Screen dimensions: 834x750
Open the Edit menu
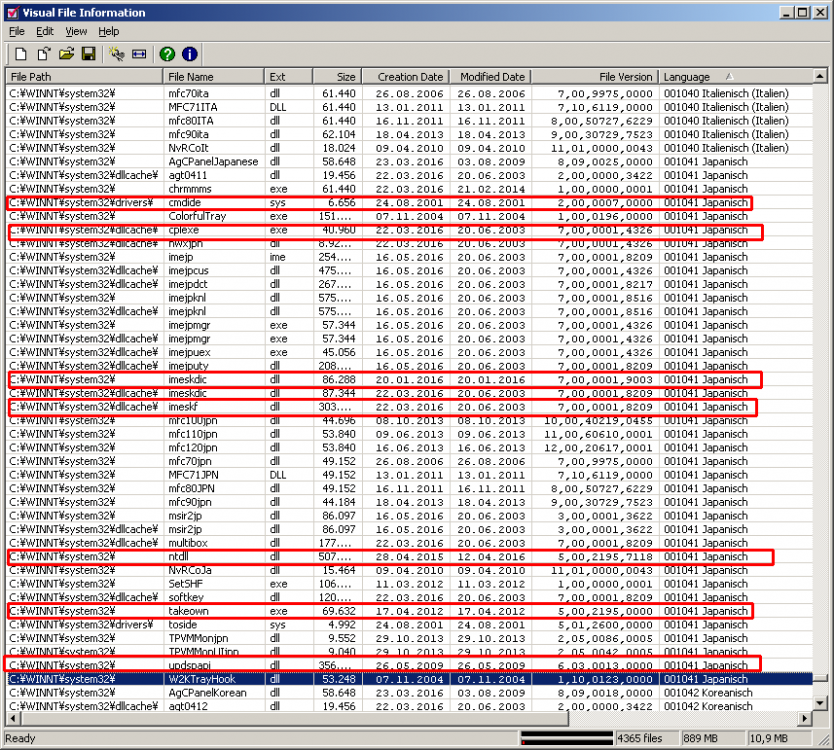click(x=45, y=32)
